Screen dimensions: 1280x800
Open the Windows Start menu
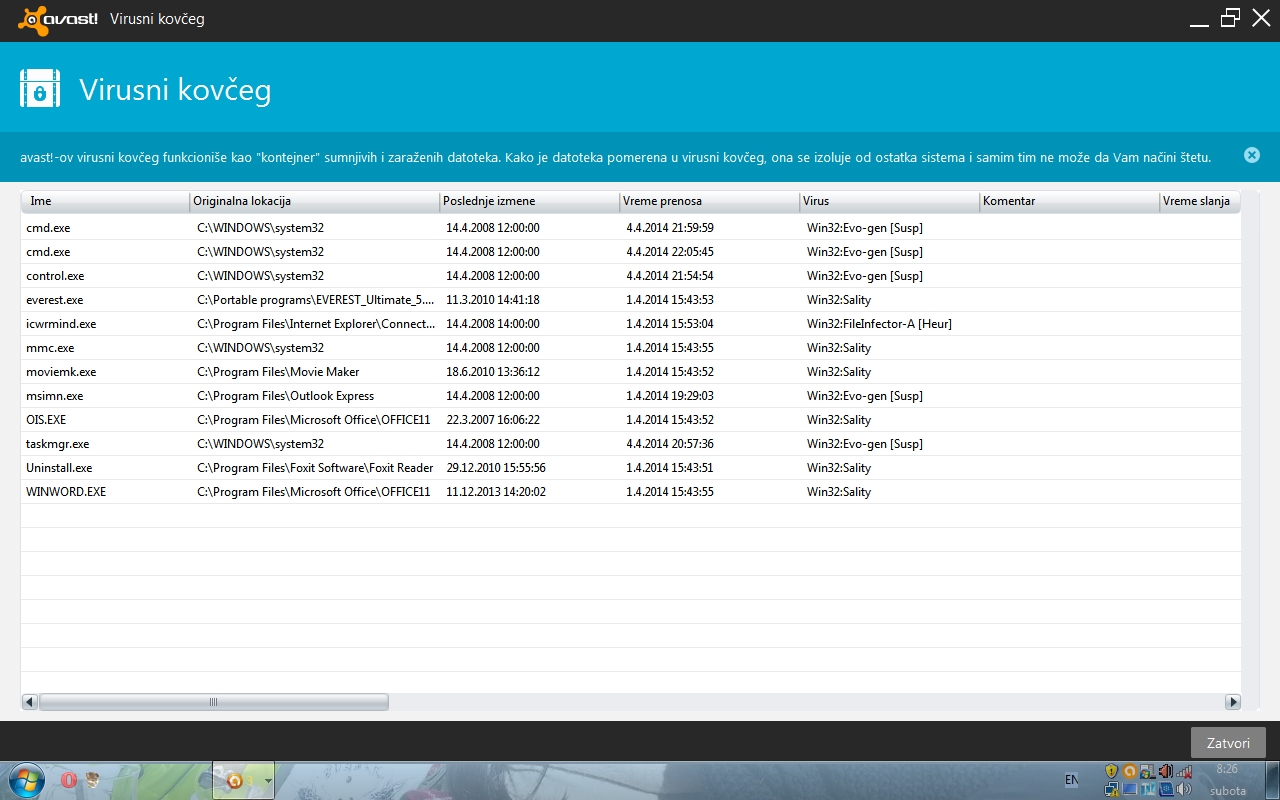25,780
